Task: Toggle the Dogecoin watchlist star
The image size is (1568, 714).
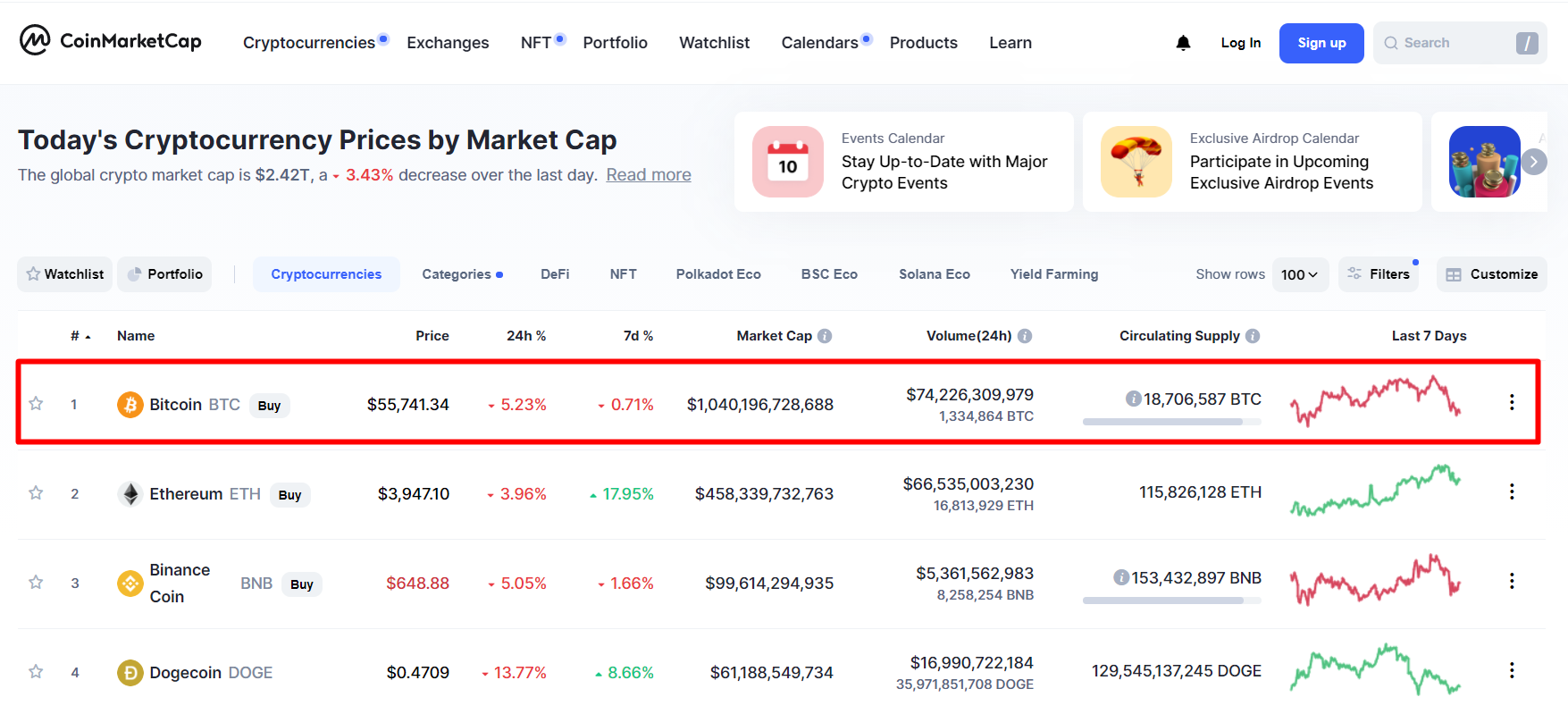Action: click(x=36, y=671)
